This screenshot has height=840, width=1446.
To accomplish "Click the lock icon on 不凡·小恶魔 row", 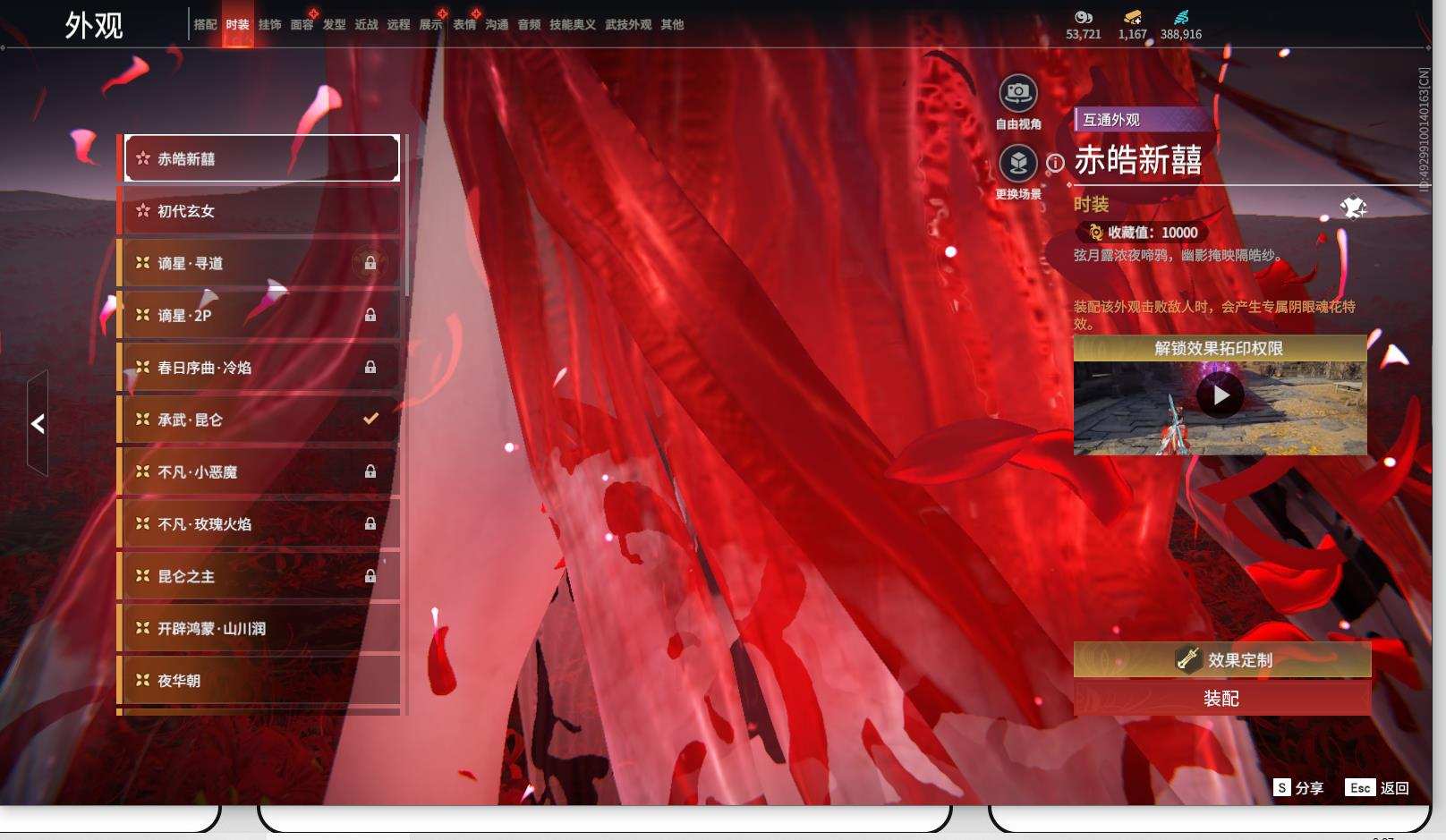I will 370,471.
